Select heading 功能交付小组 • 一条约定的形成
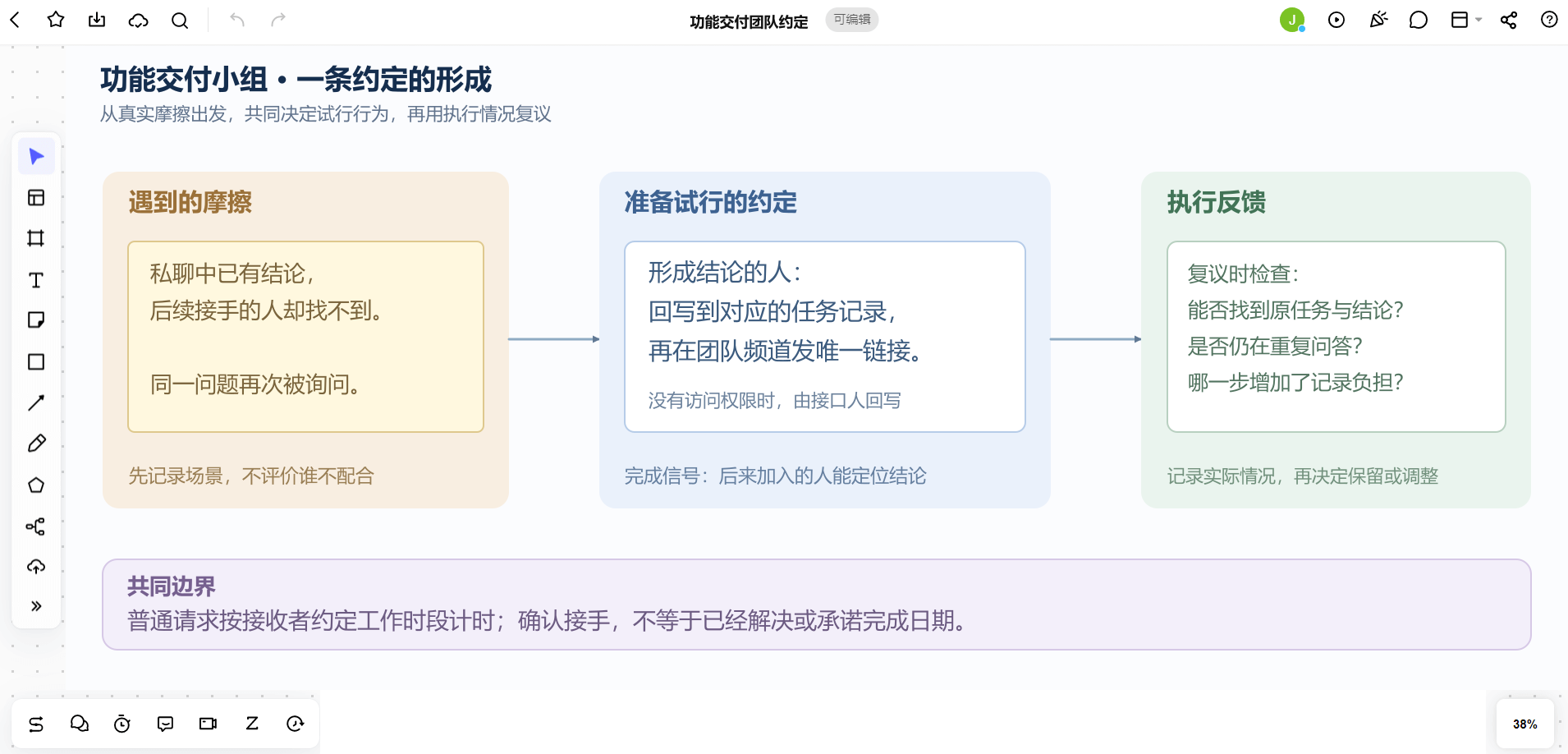 click(296, 80)
